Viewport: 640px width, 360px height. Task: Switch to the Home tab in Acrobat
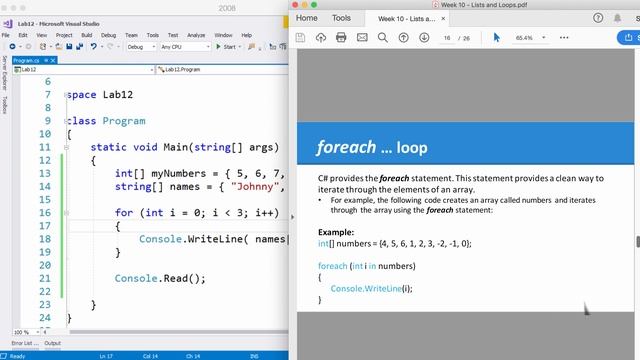tap(307, 18)
